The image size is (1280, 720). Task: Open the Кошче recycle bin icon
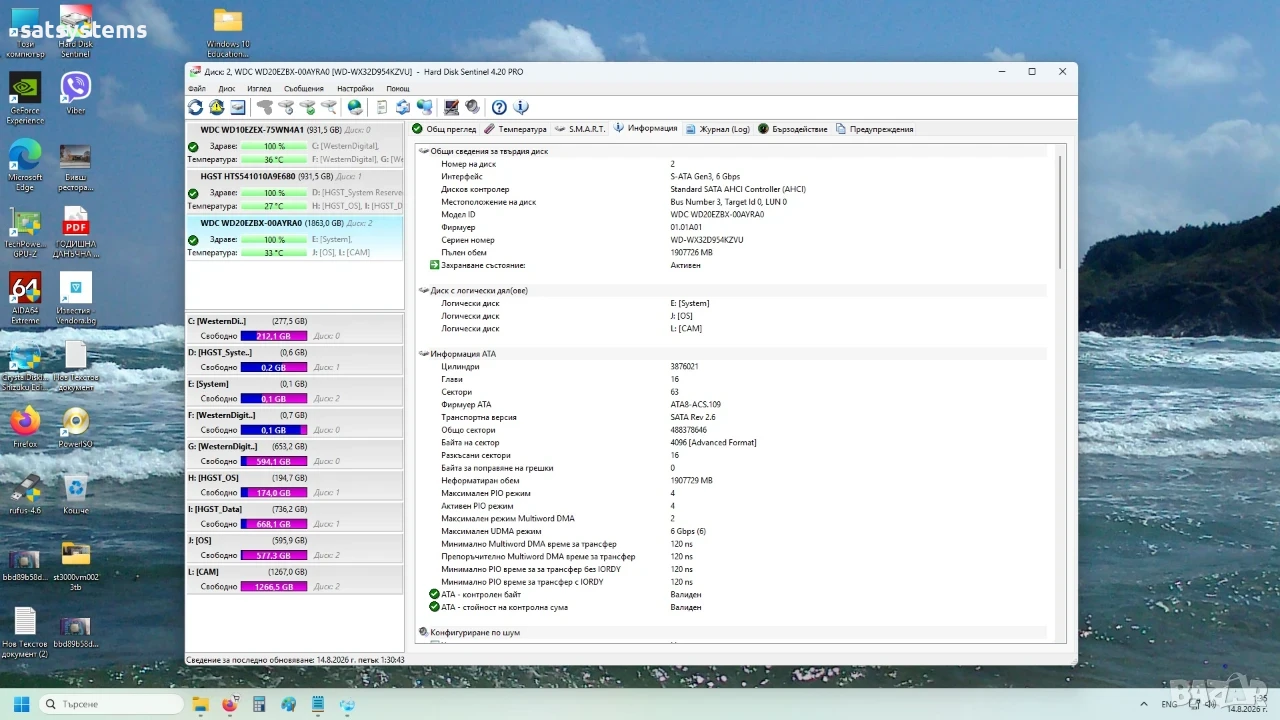coord(75,494)
